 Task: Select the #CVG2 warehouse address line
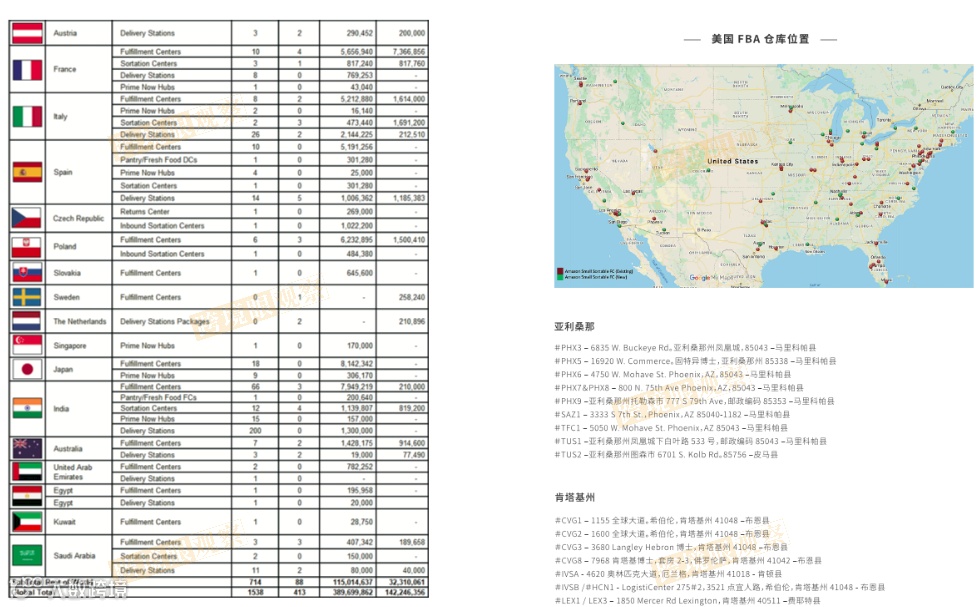coord(662,534)
